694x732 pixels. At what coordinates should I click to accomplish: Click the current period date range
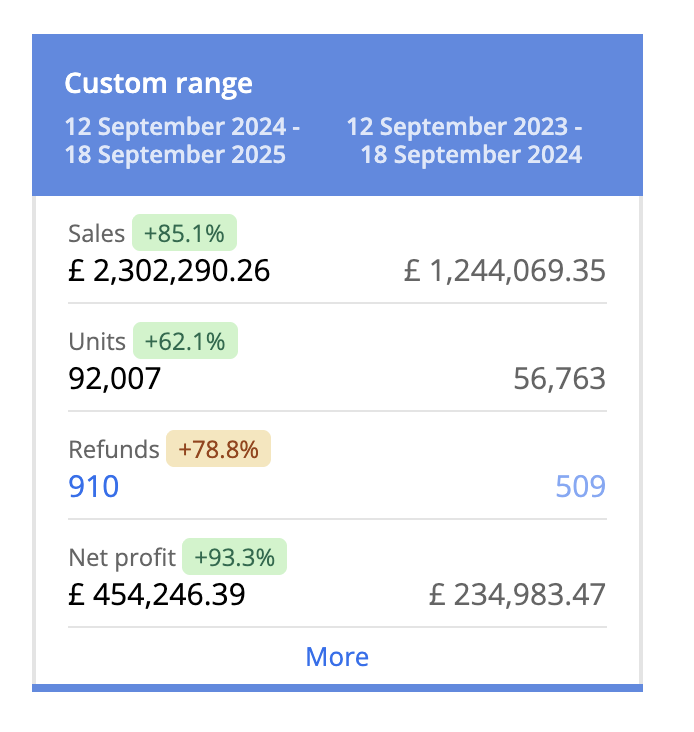point(181,141)
